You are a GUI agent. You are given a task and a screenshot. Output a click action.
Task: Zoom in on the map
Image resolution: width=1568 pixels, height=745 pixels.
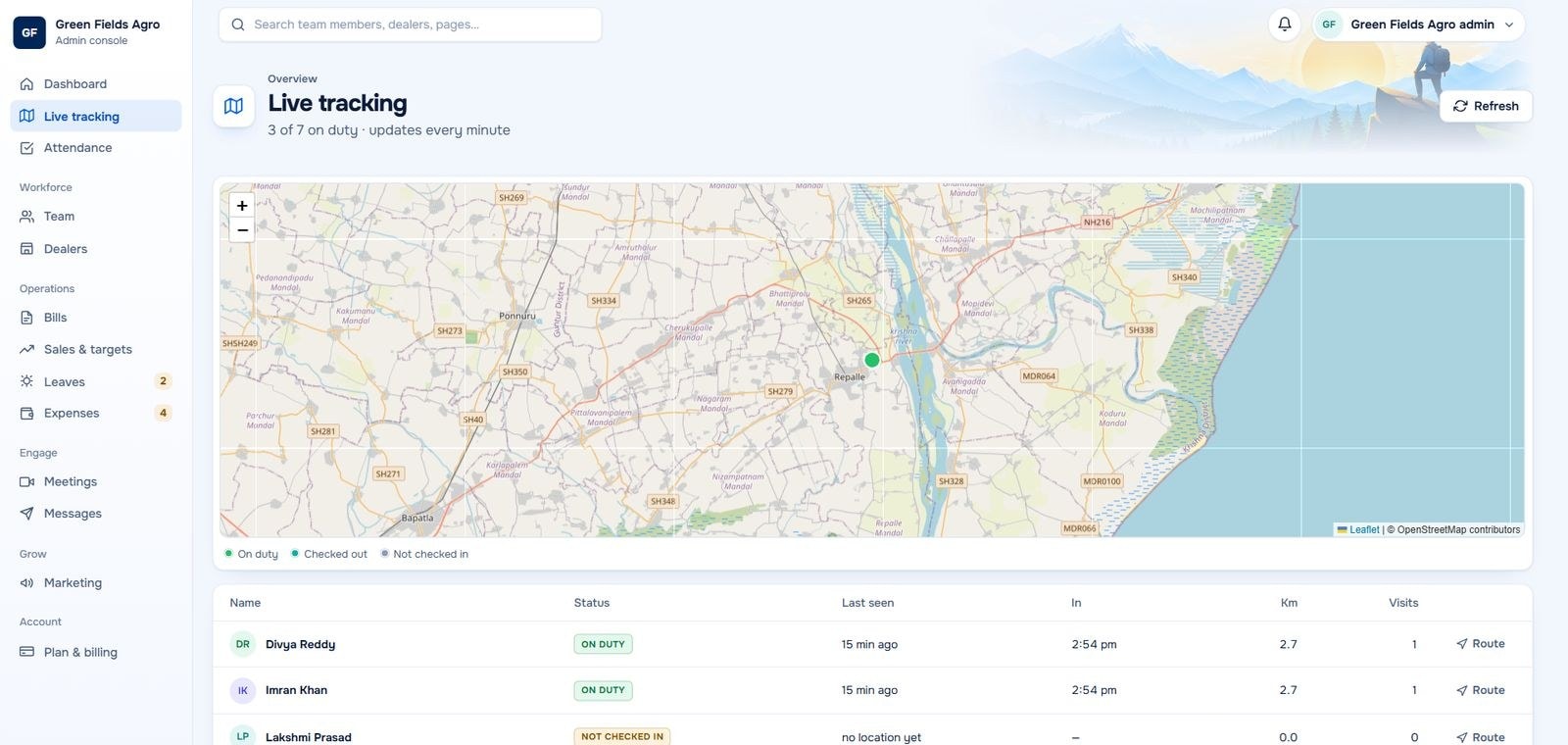[242, 206]
